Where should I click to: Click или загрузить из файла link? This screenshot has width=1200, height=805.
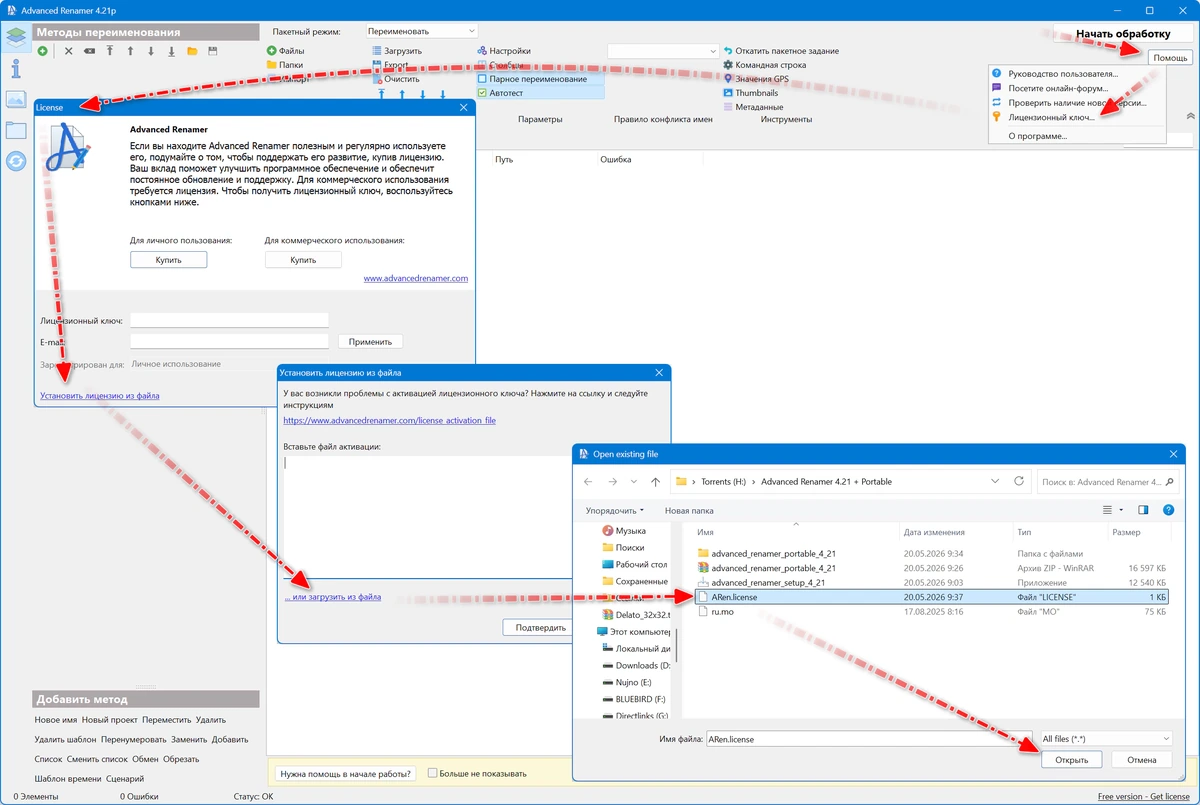coord(332,597)
